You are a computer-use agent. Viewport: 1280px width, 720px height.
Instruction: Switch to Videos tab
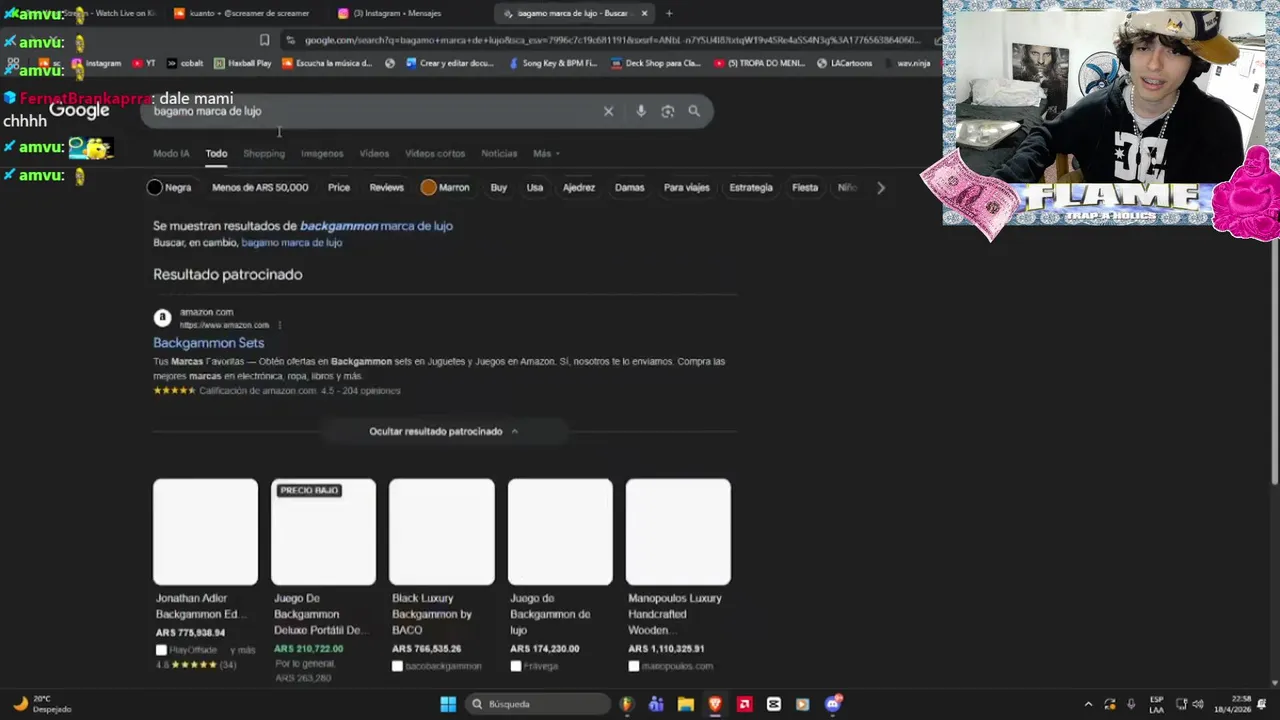374,154
